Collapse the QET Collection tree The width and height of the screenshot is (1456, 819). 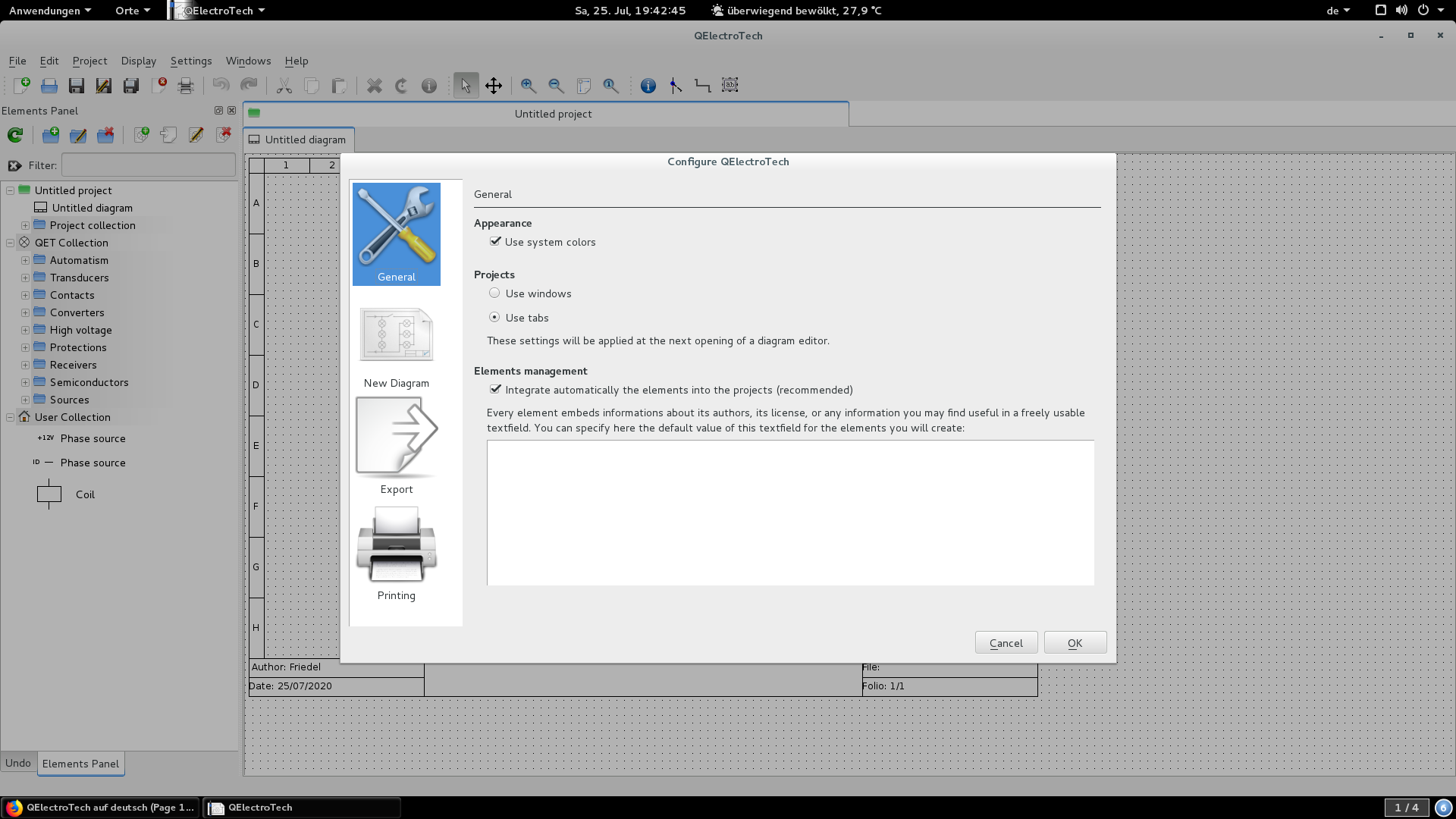coord(10,243)
